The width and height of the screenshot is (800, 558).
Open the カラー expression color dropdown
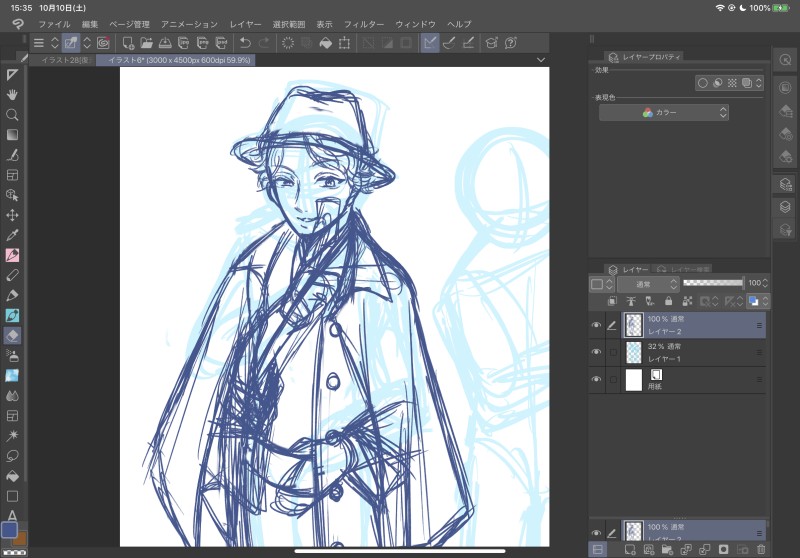coord(665,113)
